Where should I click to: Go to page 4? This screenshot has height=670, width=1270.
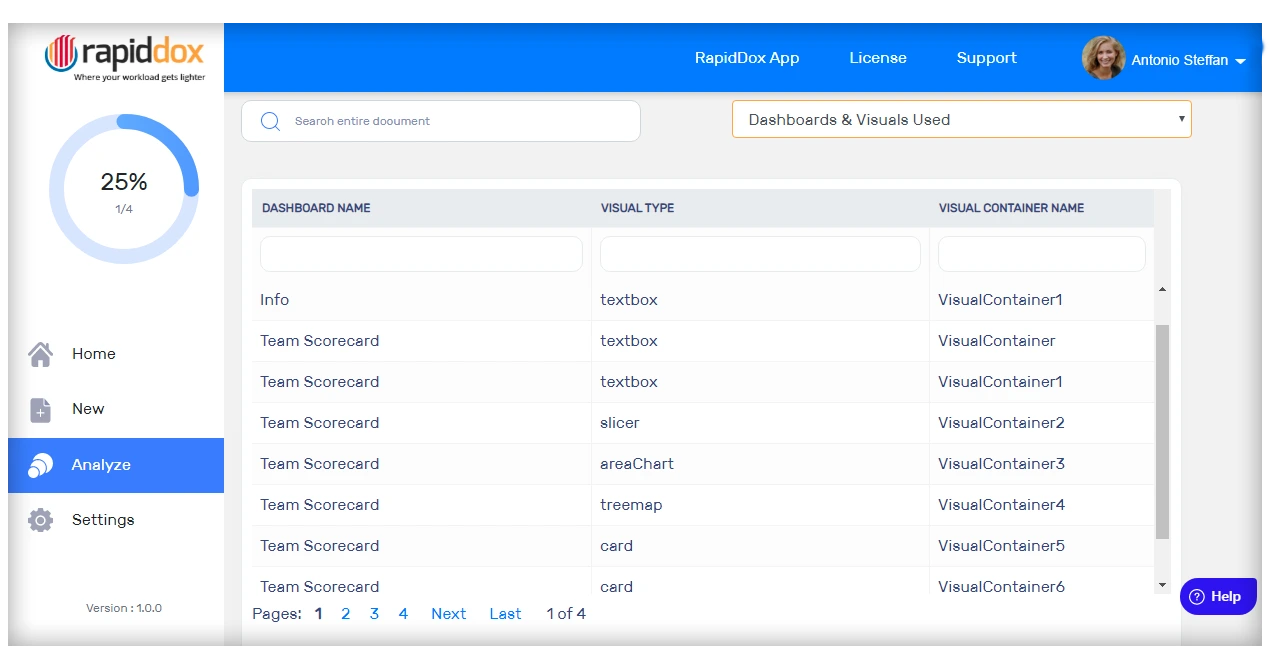pos(403,614)
